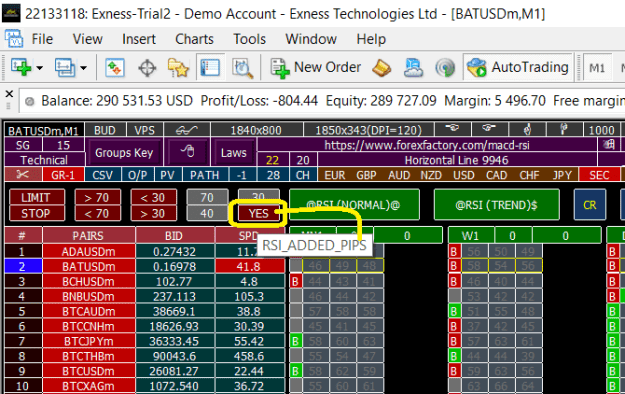Image resolution: width=625 pixels, height=394 pixels.
Task: Click the Signals broadcast icon
Action: [445, 68]
